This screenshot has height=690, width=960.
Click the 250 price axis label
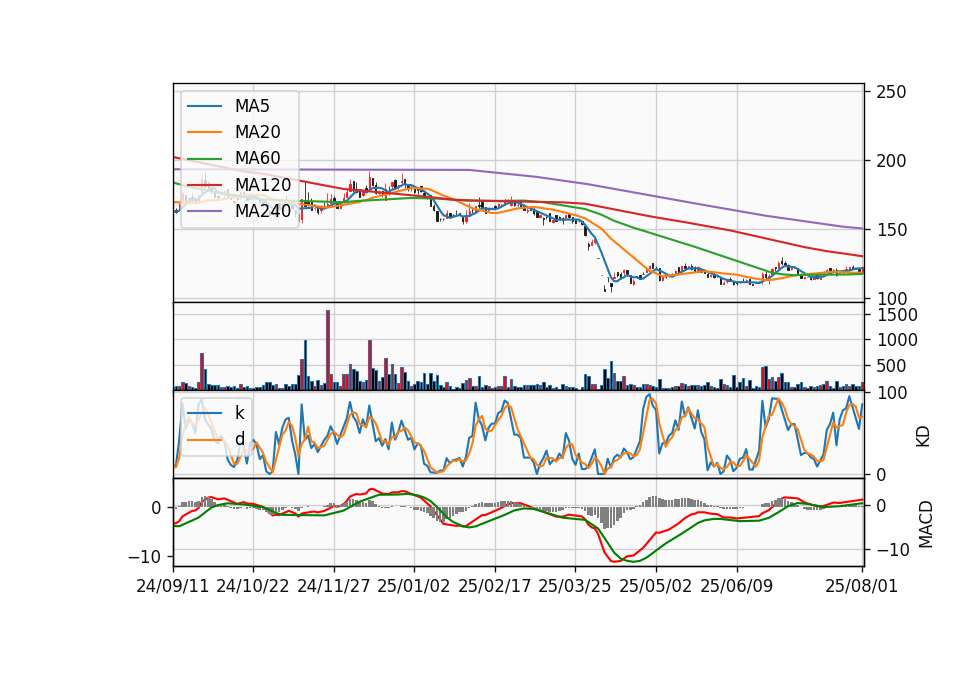point(891,92)
